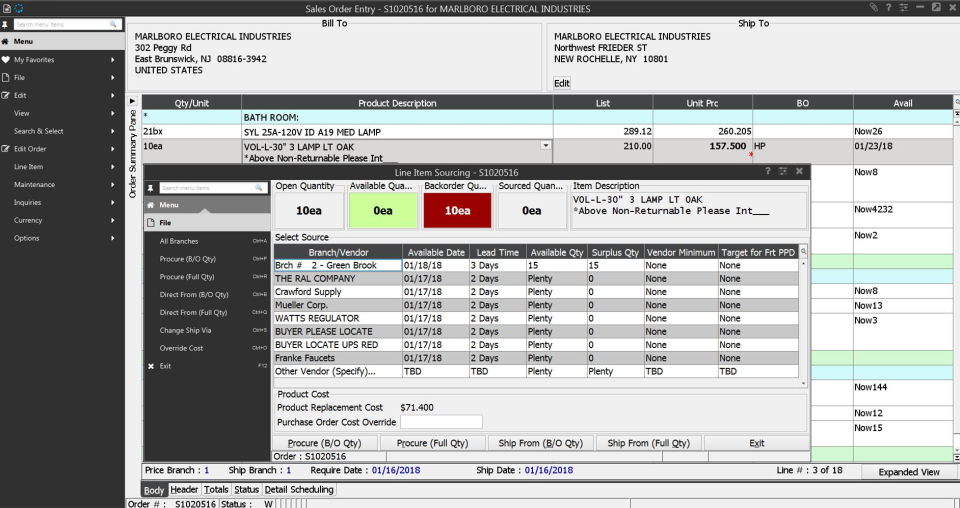Click the Expanded View button
Viewport: 960px width, 508px height.
(x=909, y=472)
